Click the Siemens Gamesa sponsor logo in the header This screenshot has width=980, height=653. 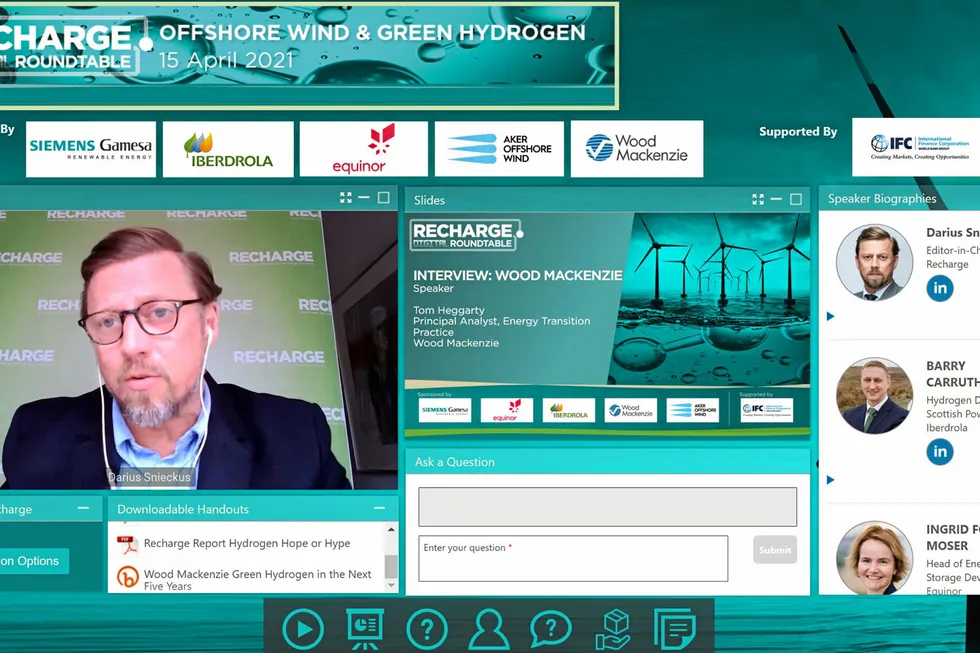(91, 149)
